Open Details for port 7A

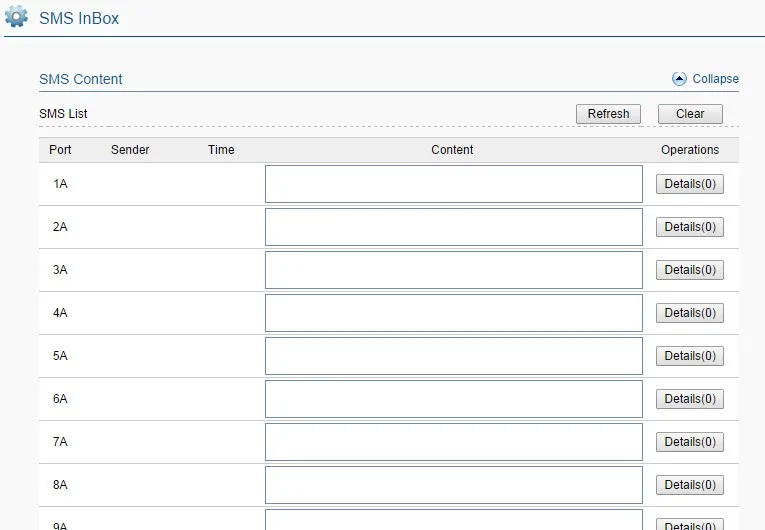pos(690,442)
